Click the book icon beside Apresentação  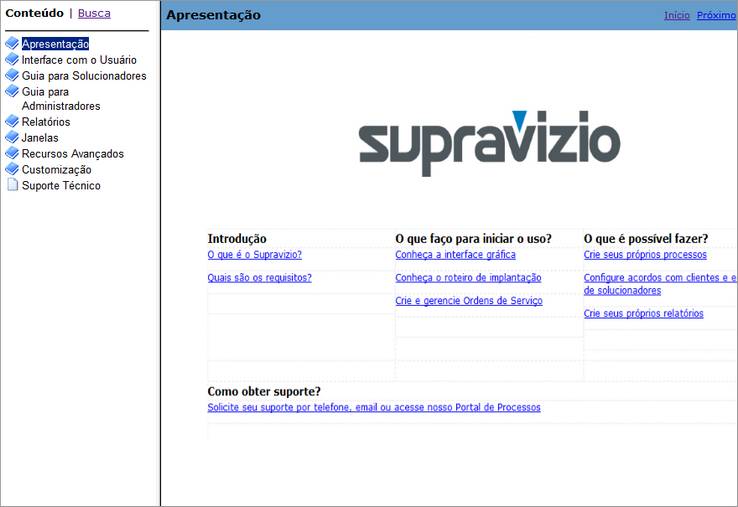coord(12,43)
